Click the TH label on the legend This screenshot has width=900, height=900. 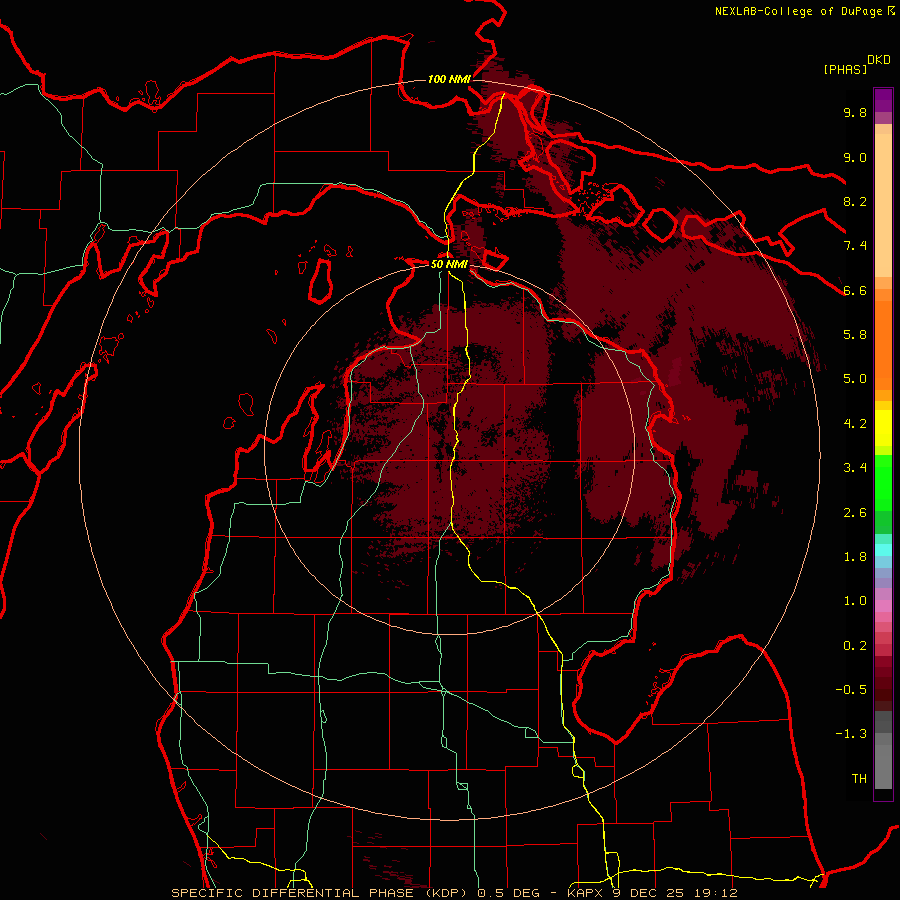pyautogui.click(x=859, y=779)
